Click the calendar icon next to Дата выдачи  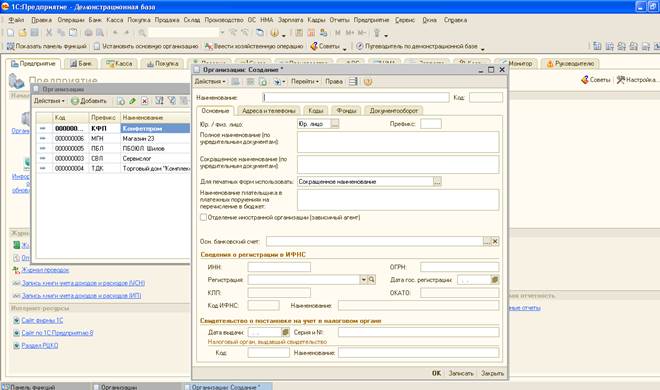[x=285, y=332]
